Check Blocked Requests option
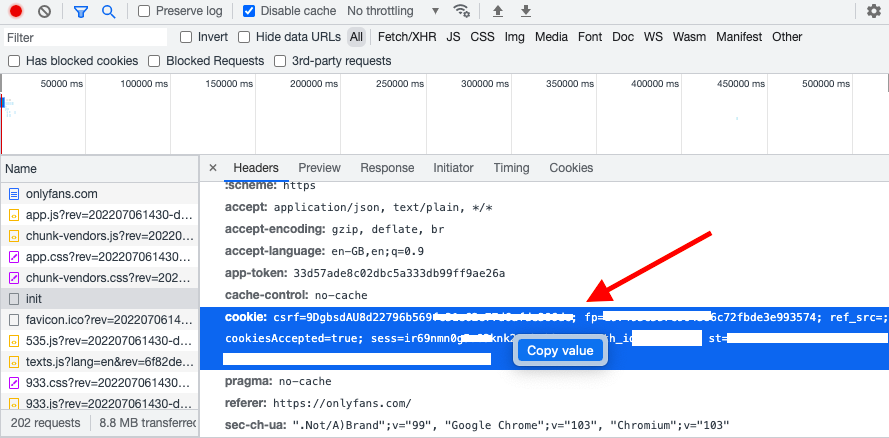889x438 pixels. 154,61
